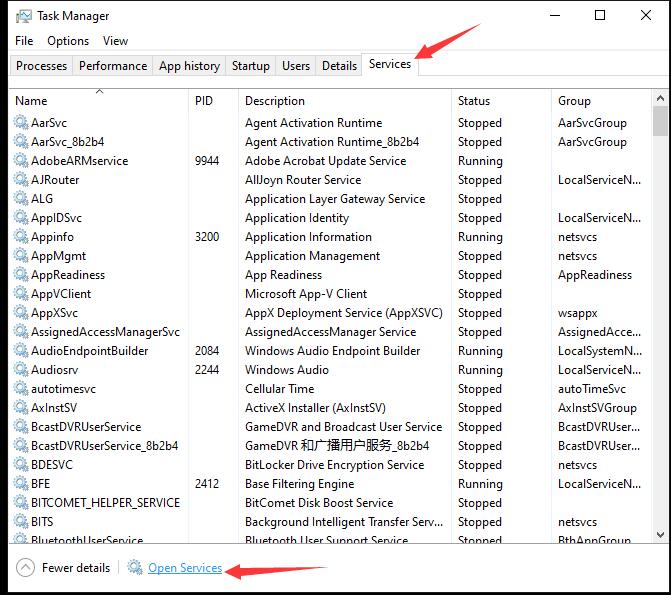Click the gear icon beside AarSvc_8b2b4
Viewport: 671px width, 595px height.
click(21, 141)
